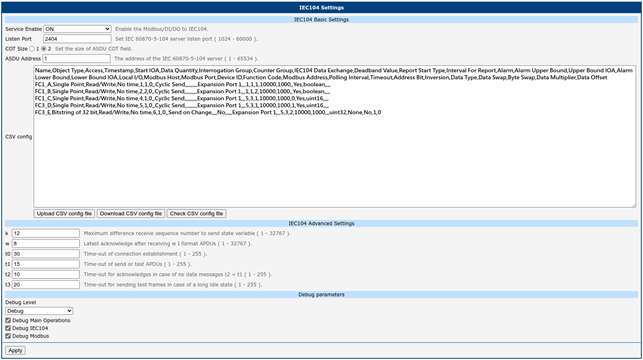The height and width of the screenshot is (360, 643).
Task: Click the 'Maximum difference receive sequence number' description
Action: pyautogui.click(x=187, y=233)
